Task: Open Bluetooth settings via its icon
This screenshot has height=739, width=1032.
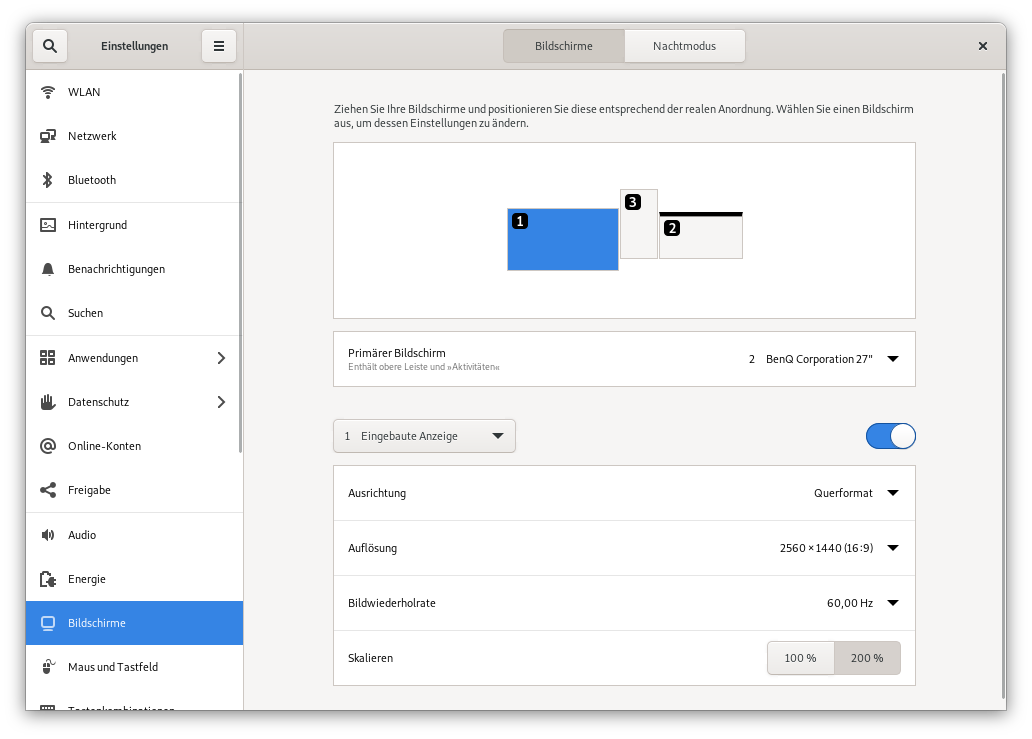Action: coord(47,180)
